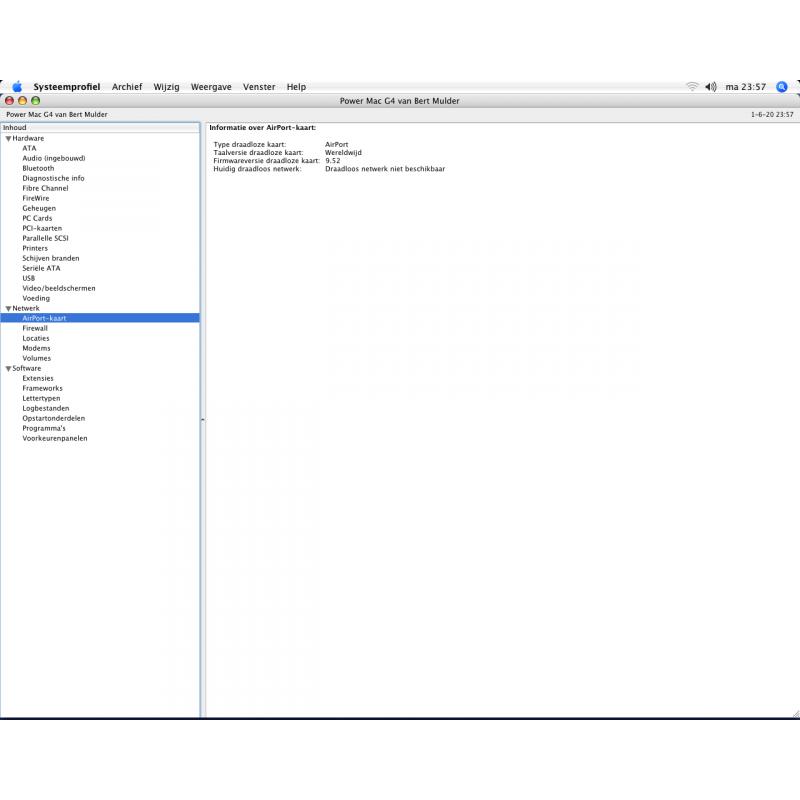Close the Power Mac G4 window

tap(9, 101)
